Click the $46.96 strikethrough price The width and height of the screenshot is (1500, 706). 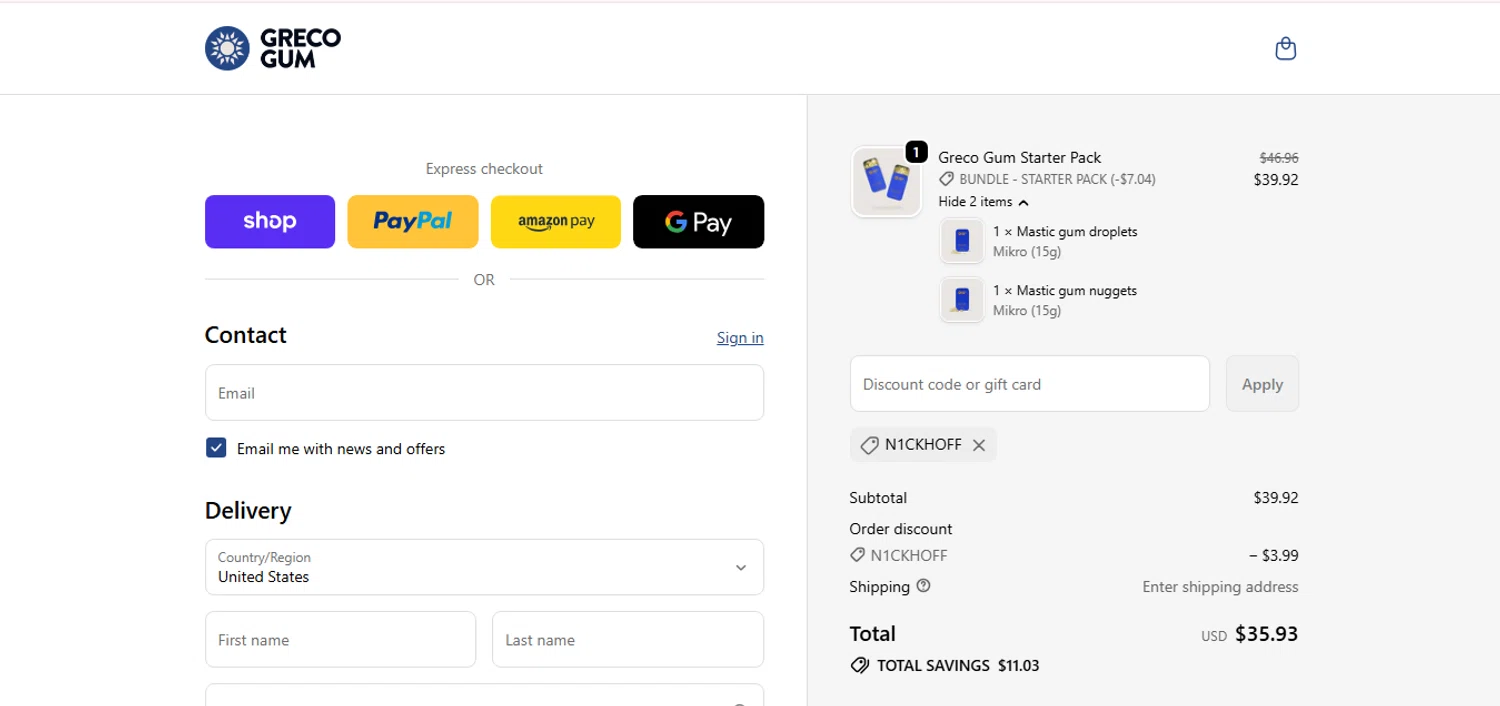[1279, 157]
